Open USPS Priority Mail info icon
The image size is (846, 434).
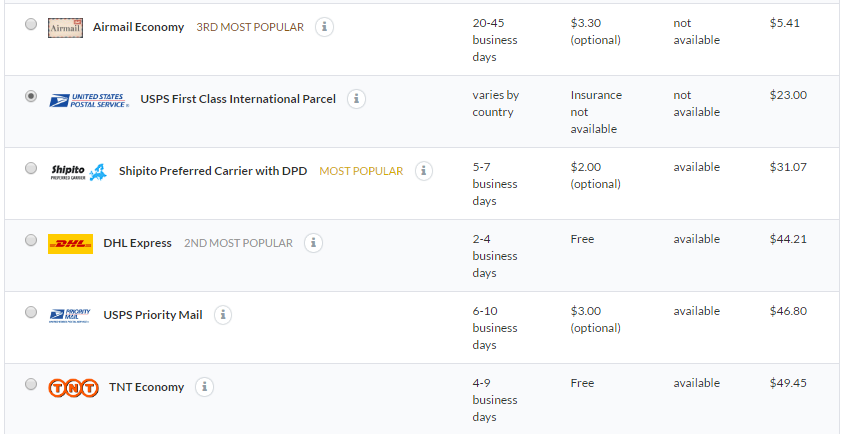click(x=223, y=315)
